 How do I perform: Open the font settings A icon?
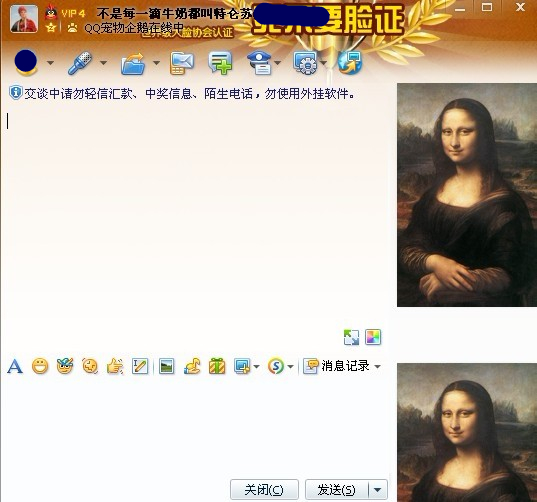(15, 366)
